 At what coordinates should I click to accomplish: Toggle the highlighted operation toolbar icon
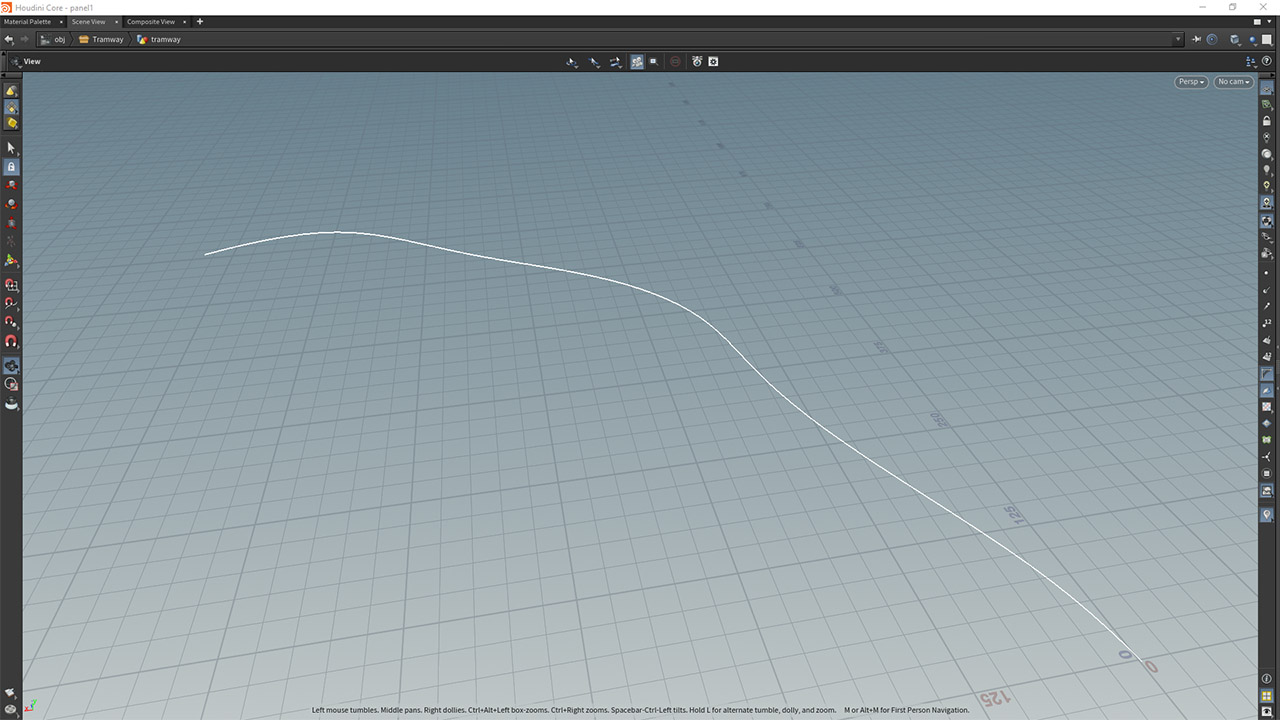(637, 62)
